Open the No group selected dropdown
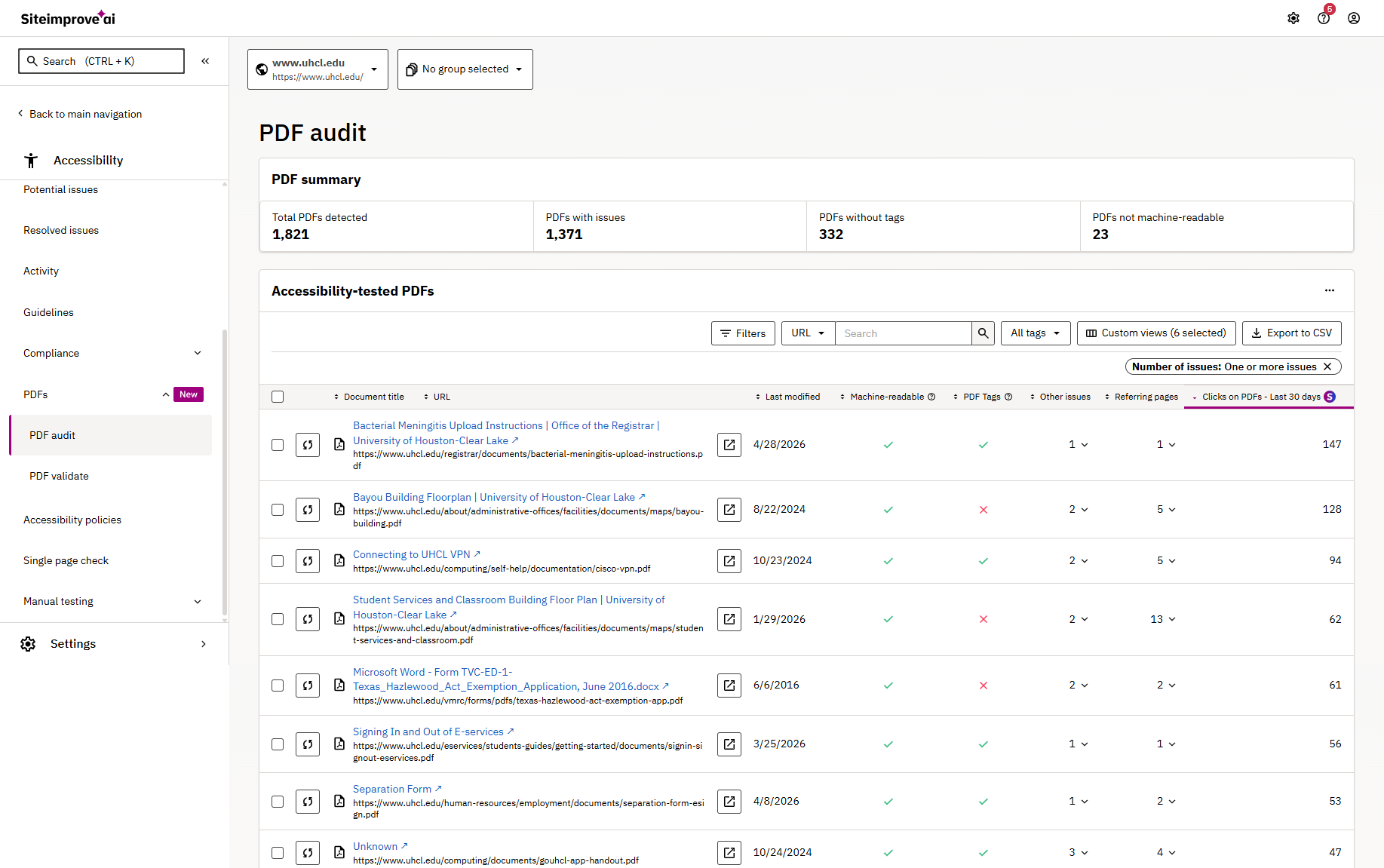 (x=465, y=69)
